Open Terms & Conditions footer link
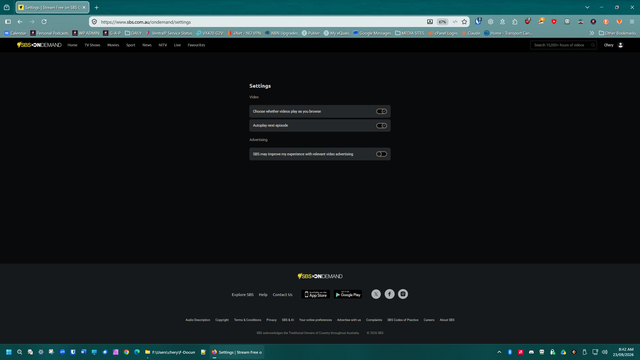 [247, 320]
